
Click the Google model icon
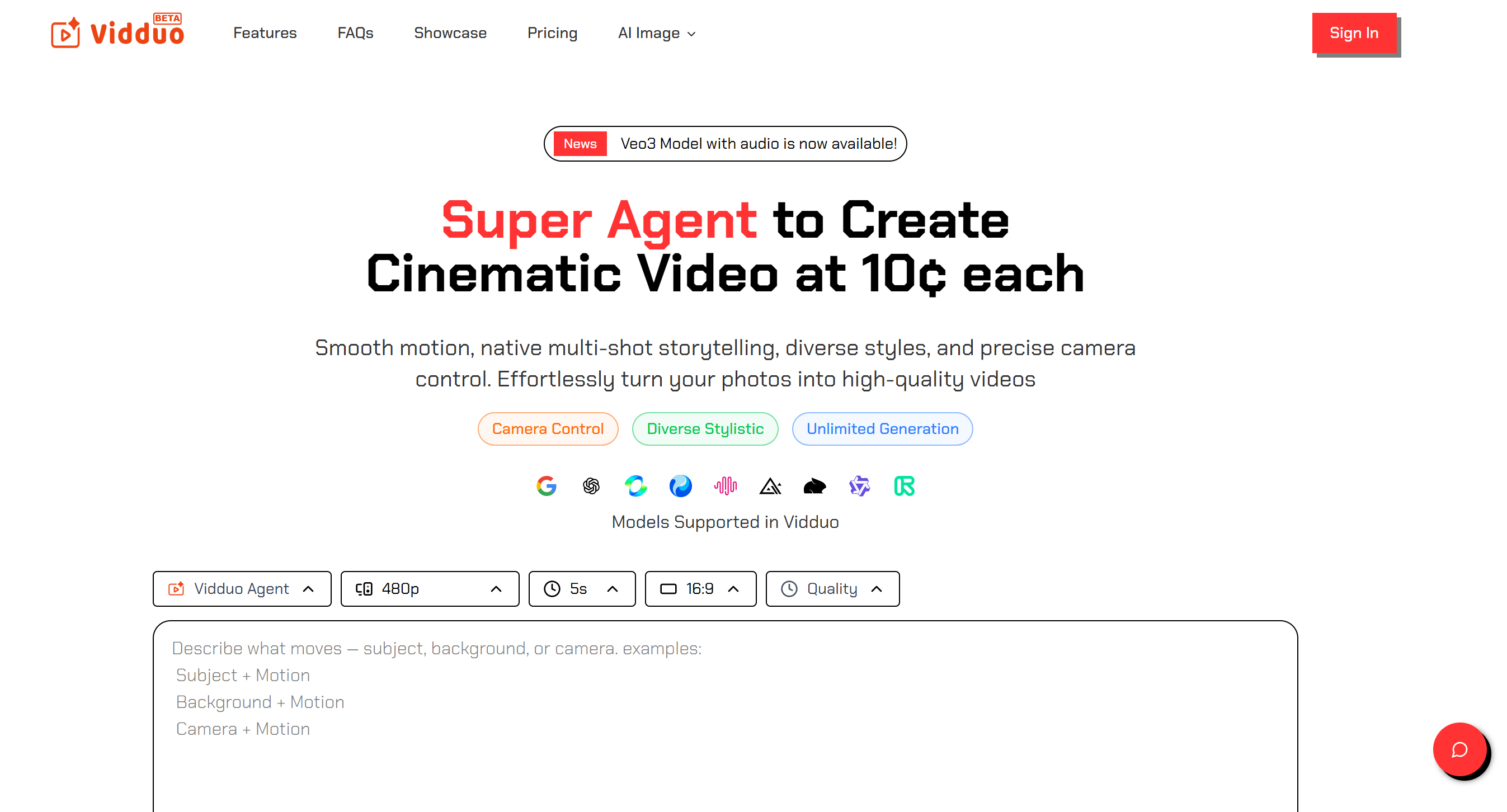[547, 486]
